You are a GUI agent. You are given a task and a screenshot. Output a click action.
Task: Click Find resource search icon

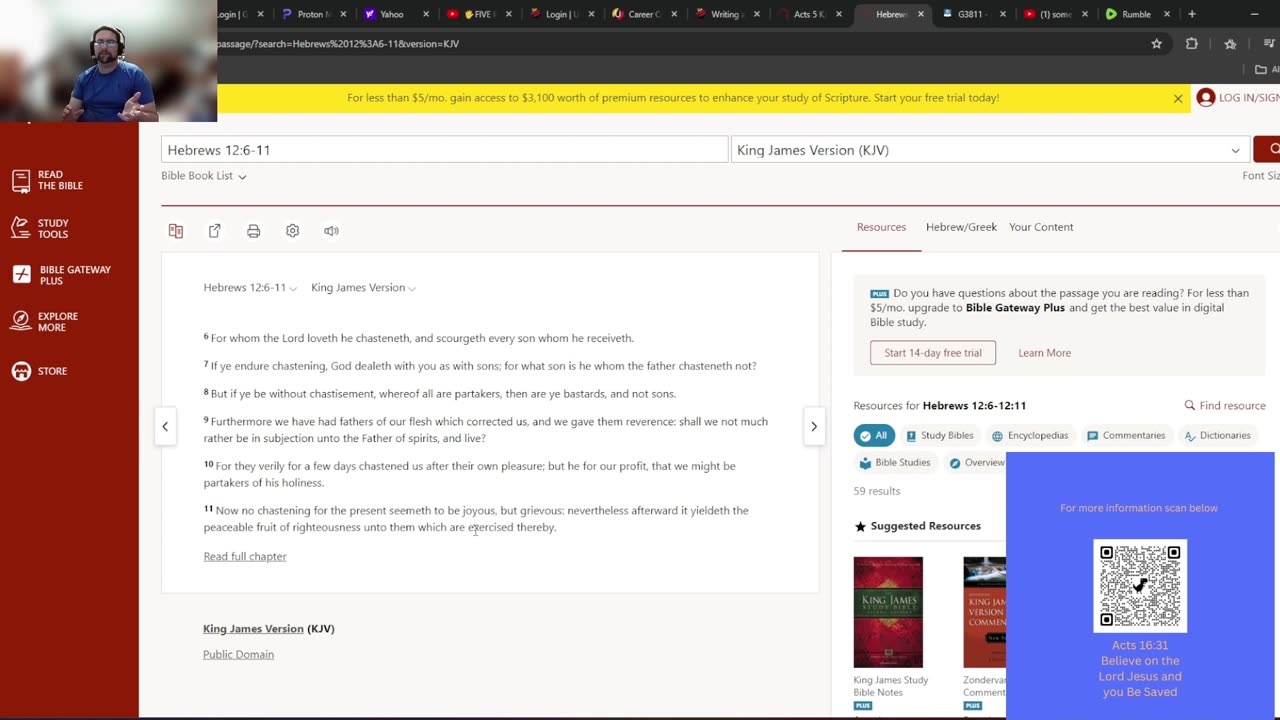pyautogui.click(x=1190, y=406)
